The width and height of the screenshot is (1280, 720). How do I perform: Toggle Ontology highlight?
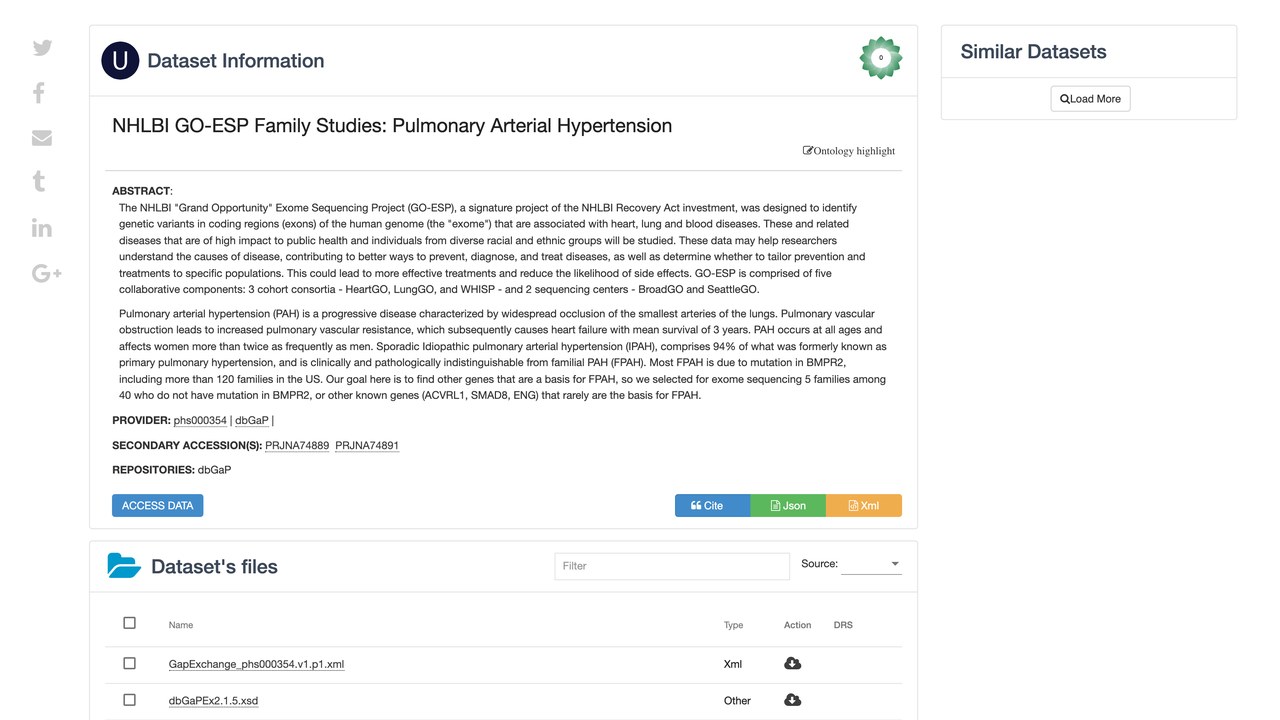tap(849, 151)
